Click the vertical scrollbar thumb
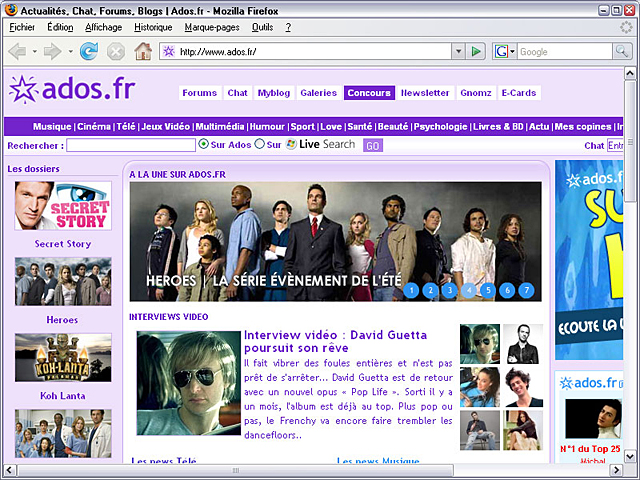This screenshot has height=480, width=640. click(630, 141)
